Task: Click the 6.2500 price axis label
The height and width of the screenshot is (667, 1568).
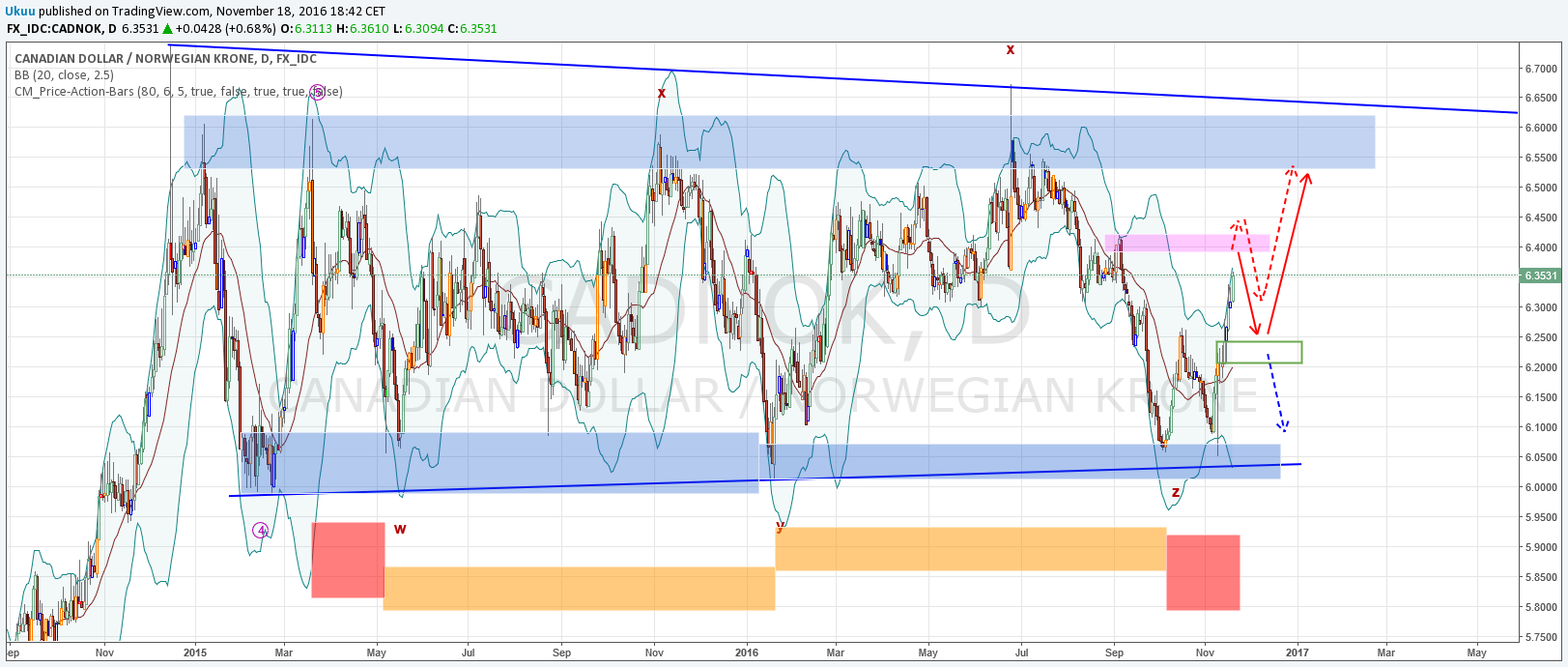Action: coord(1541,337)
